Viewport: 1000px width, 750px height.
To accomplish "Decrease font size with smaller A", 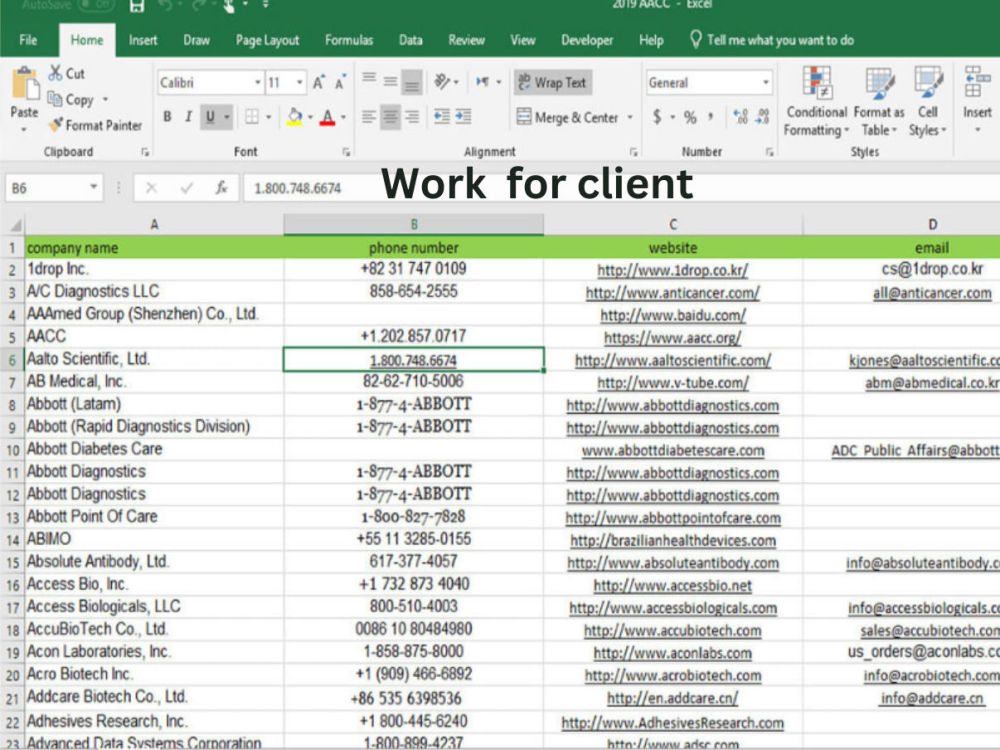I will (341, 83).
